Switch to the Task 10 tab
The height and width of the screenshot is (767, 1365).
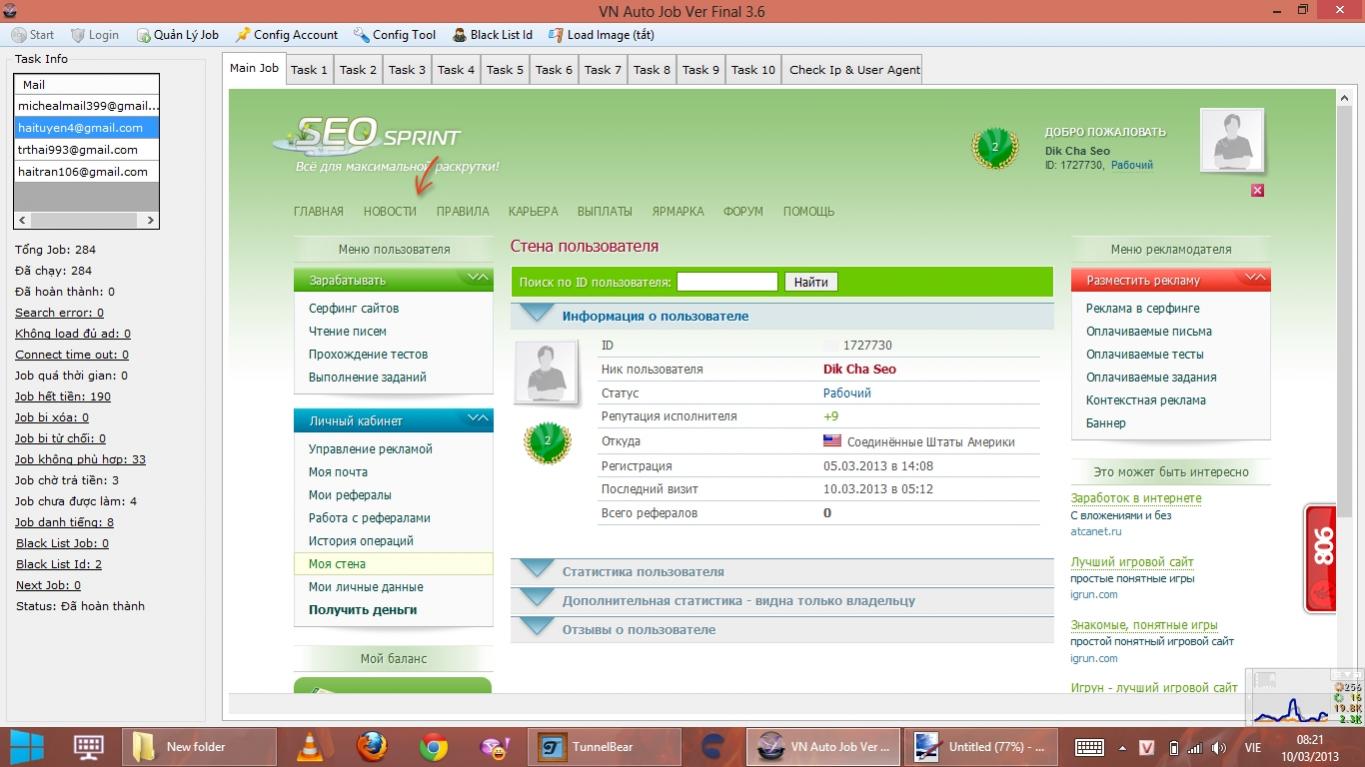point(753,70)
